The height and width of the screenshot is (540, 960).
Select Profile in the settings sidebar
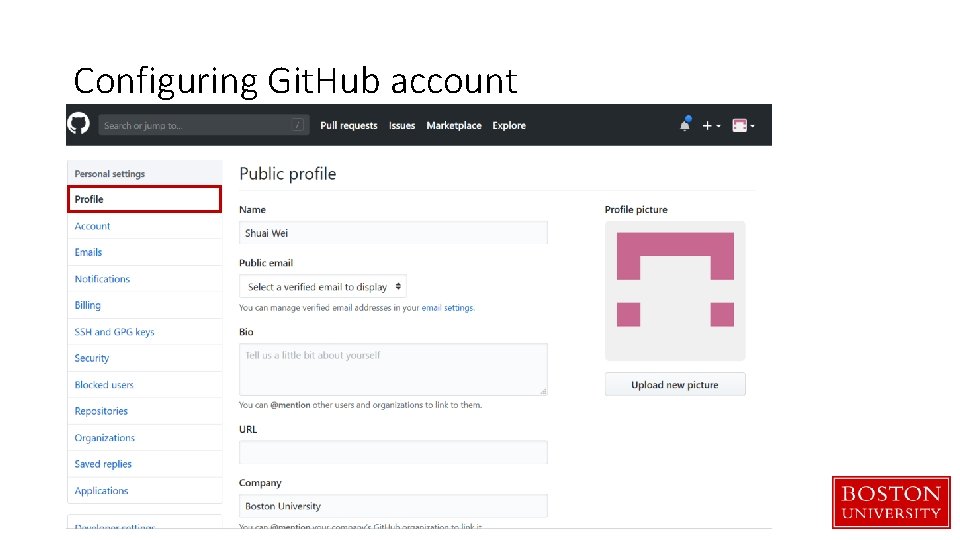click(x=144, y=200)
